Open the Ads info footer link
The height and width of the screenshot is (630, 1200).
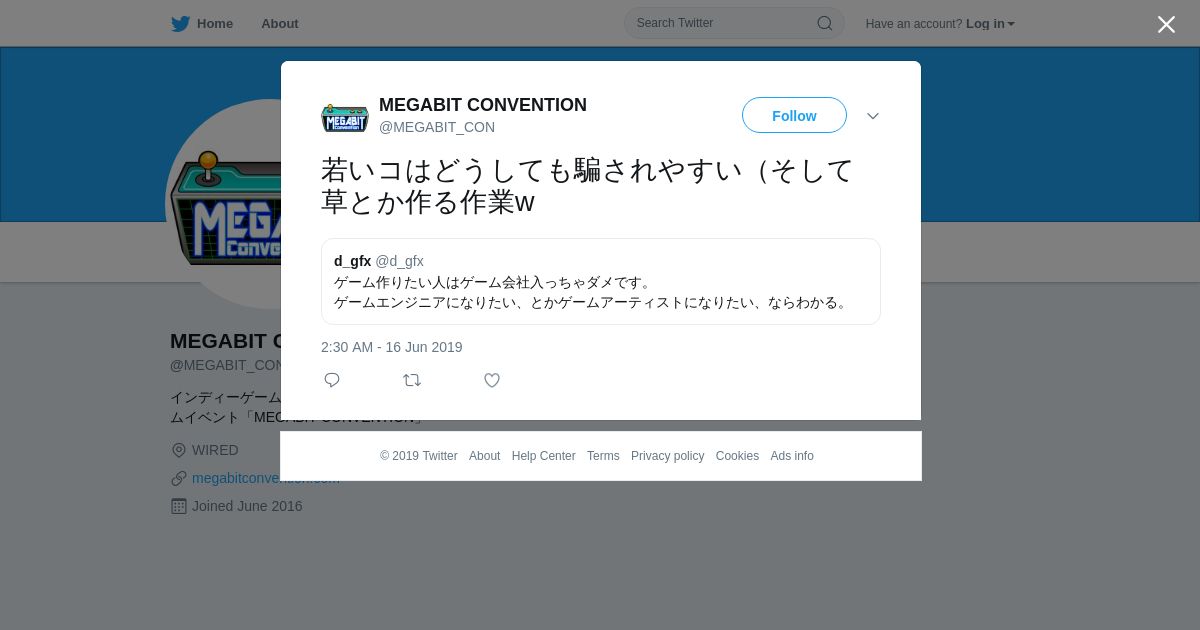tap(792, 456)
